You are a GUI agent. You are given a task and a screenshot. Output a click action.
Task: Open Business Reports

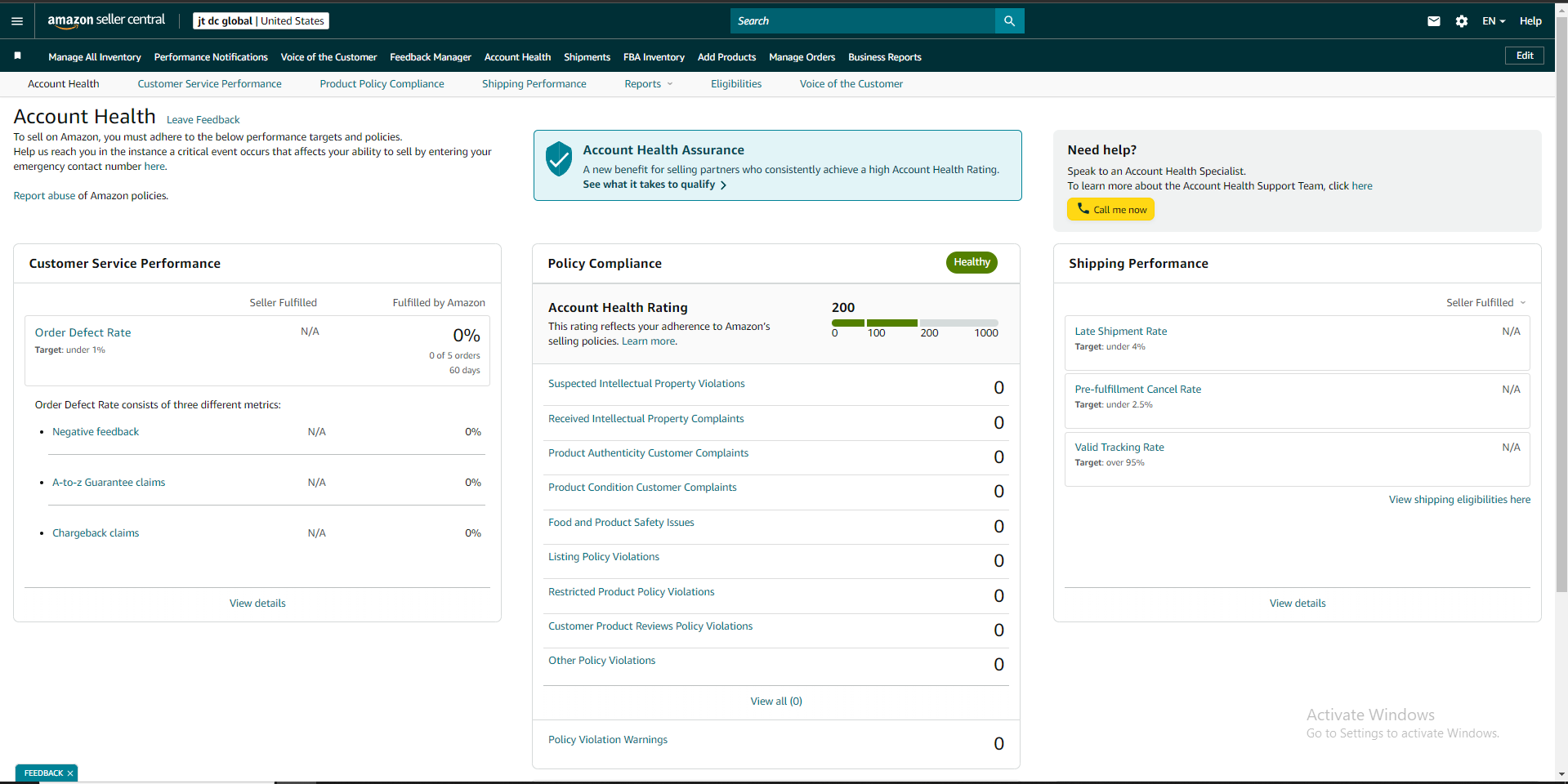885,57
